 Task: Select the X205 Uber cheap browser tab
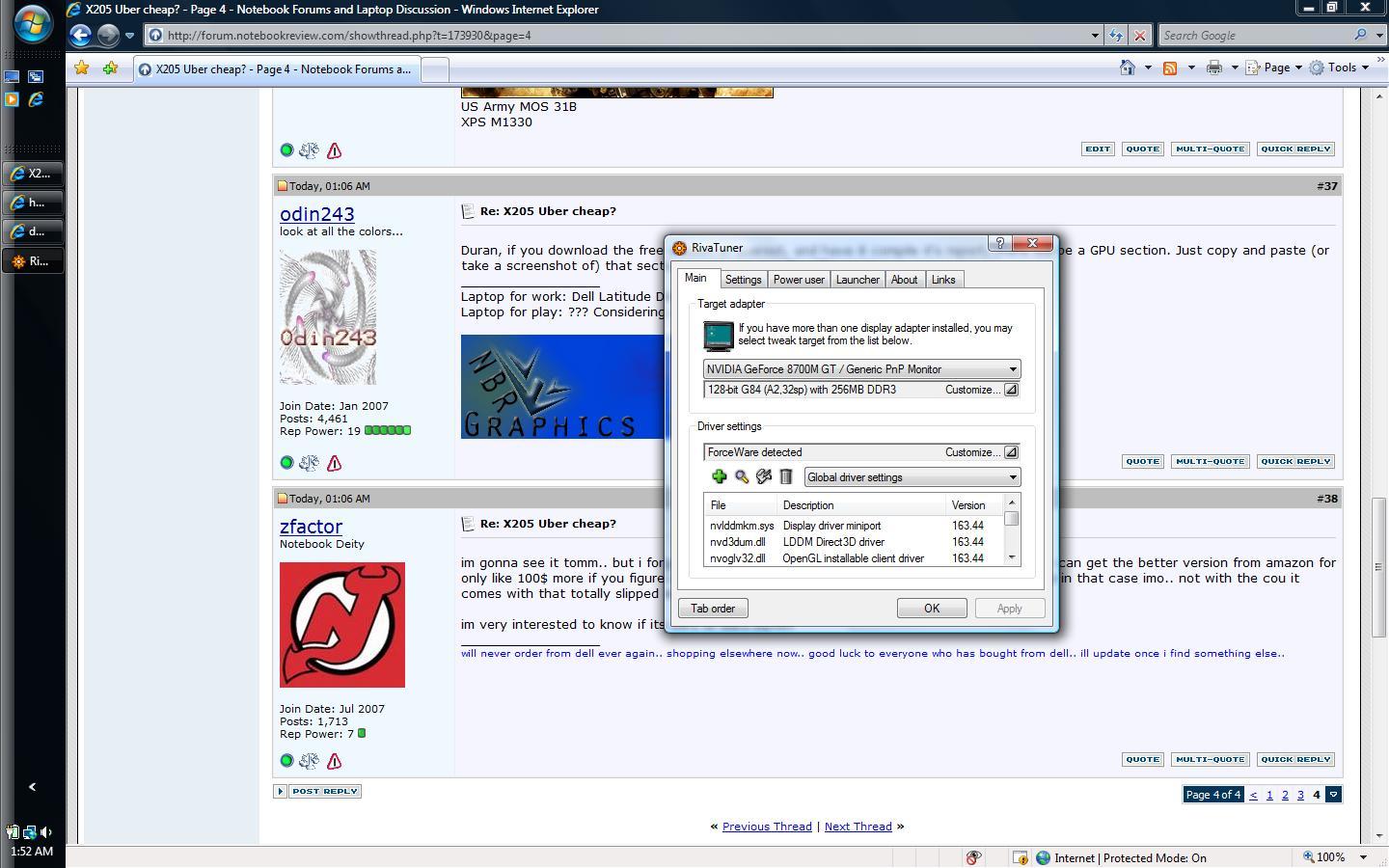(x=275, y=69)
